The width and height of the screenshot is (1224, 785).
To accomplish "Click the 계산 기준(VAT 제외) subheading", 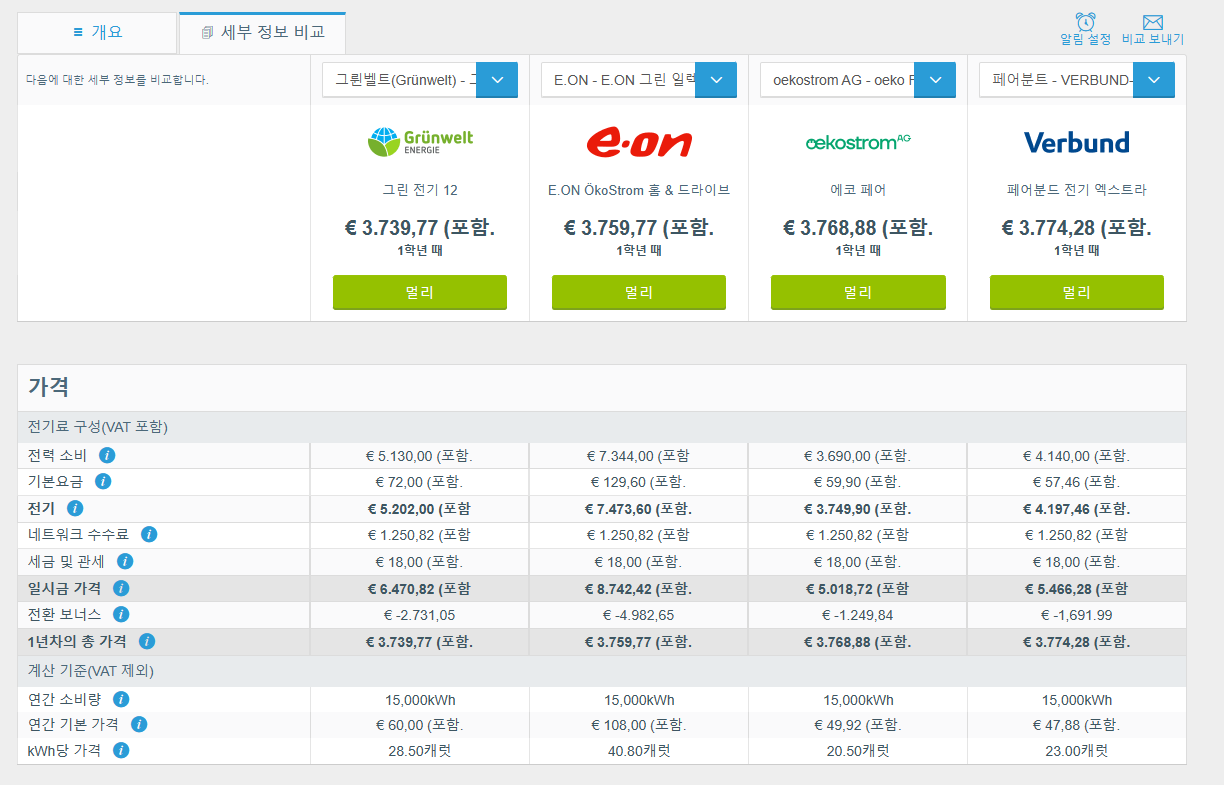I will tap(91, 671).
